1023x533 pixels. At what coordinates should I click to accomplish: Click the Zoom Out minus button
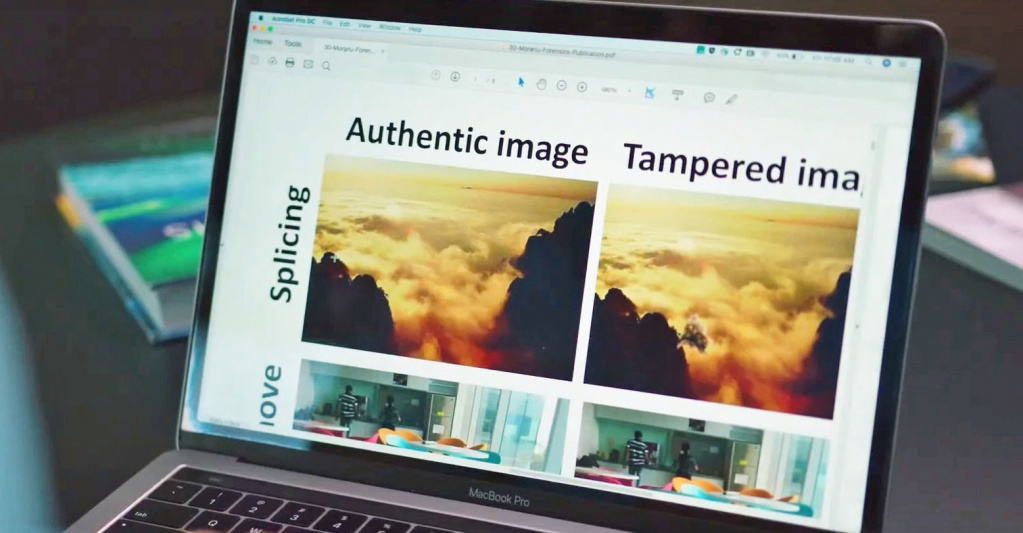[561, 85]
